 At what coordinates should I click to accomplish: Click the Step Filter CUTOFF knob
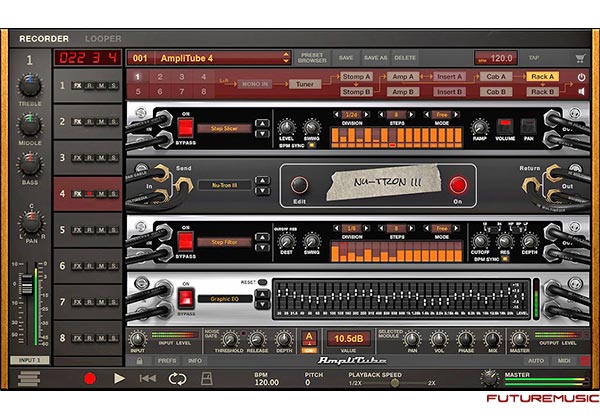[480, 241]
